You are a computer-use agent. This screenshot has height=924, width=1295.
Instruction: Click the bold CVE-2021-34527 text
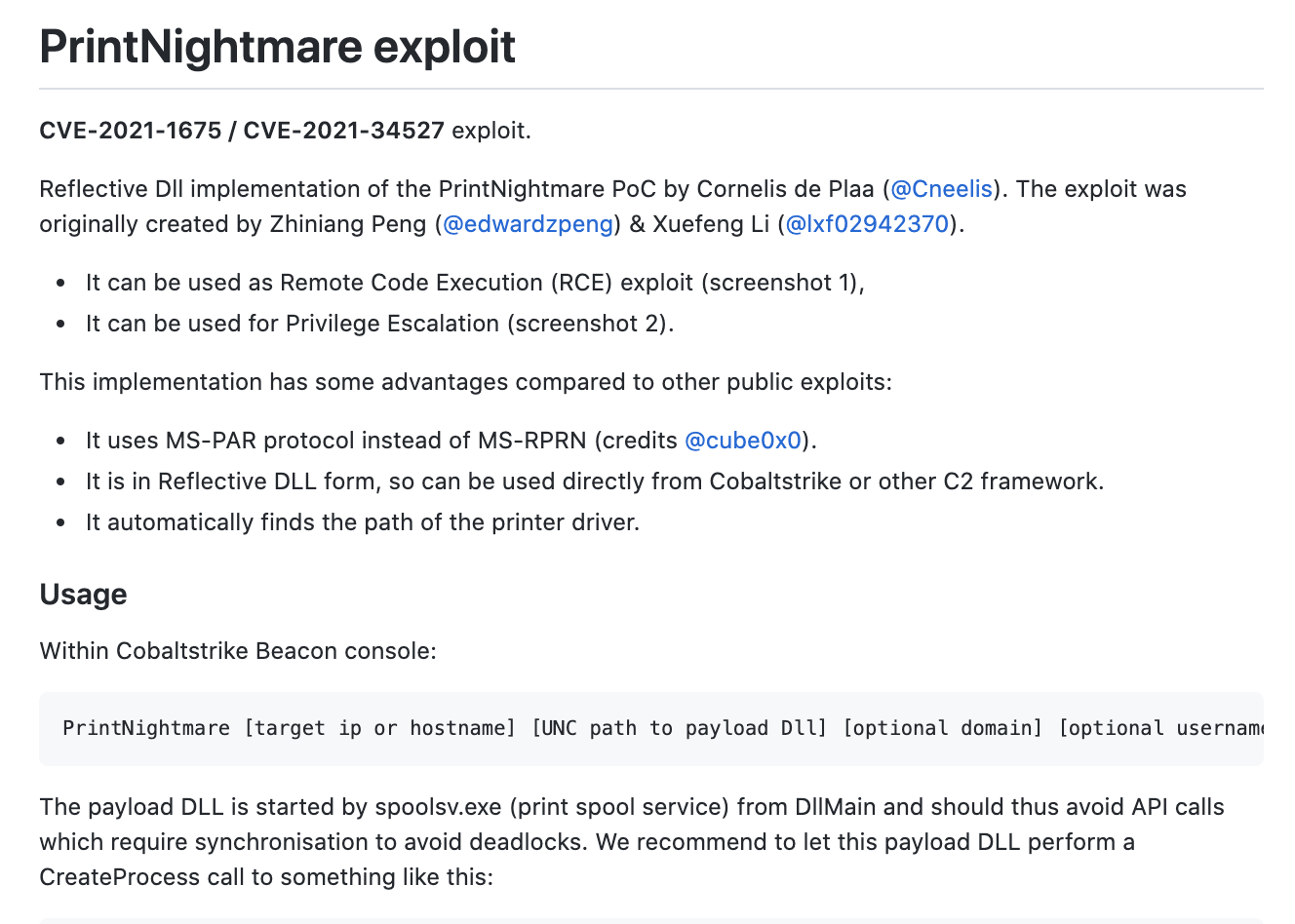pyautogui.click(x=343, y=131)
